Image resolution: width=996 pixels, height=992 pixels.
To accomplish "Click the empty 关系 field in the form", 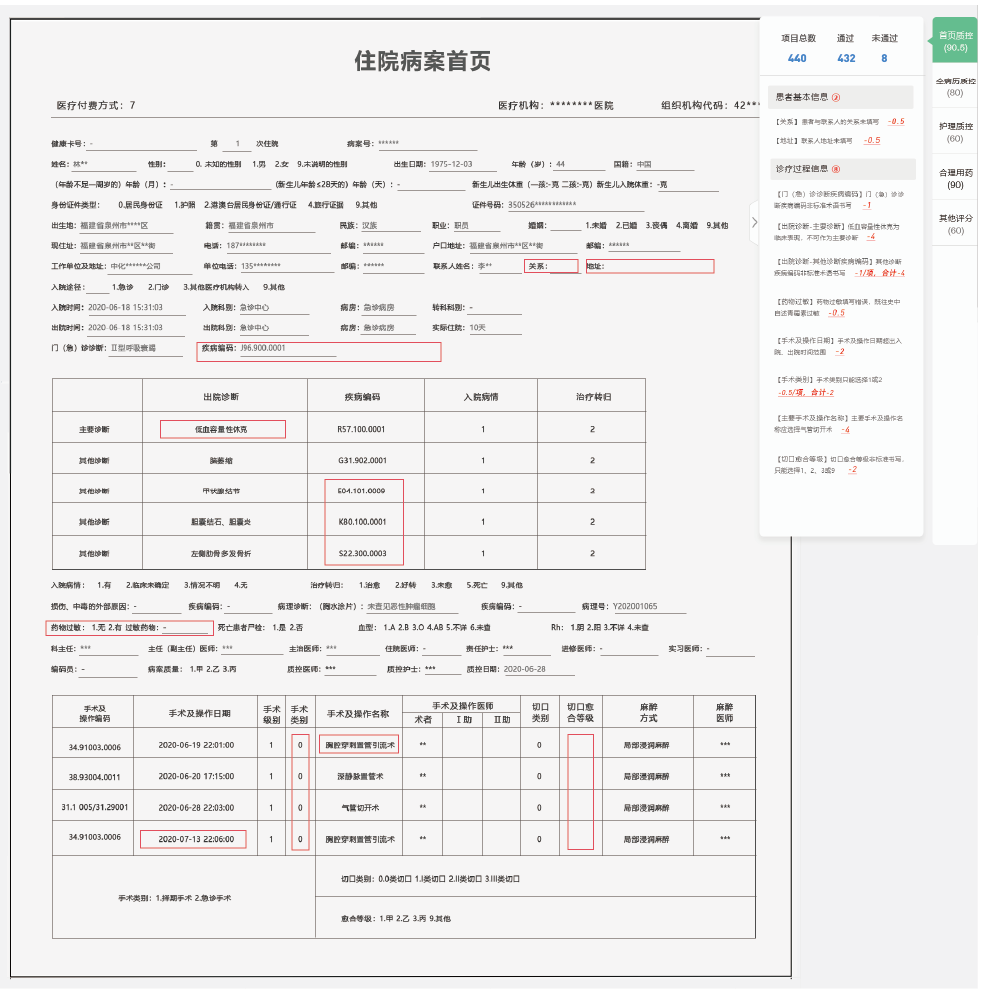I will [x=551, y=266].
